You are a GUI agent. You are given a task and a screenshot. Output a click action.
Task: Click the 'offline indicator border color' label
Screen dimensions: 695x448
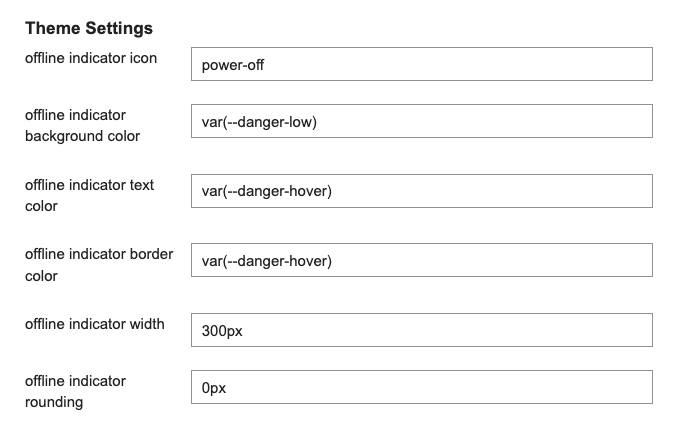coord(99,265)
